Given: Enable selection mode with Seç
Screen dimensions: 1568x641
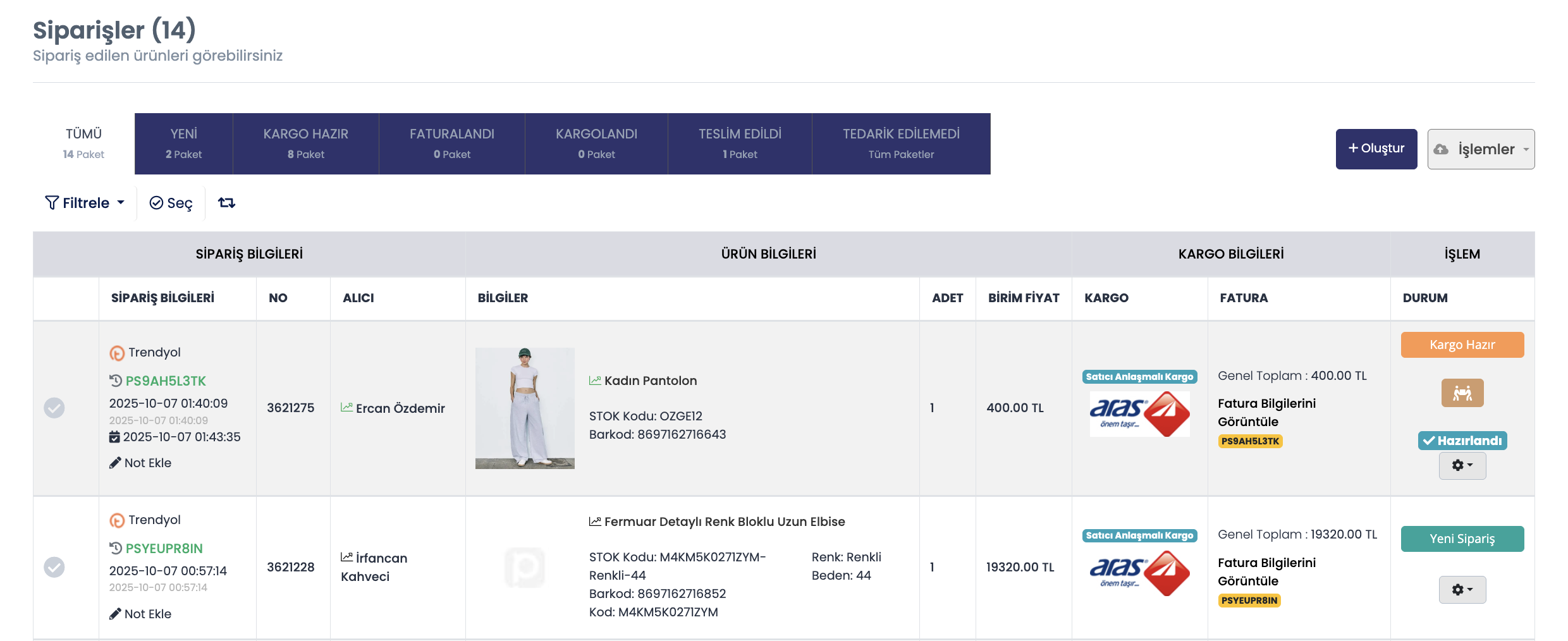Looking at the screenshot, I should click(171, 203).
